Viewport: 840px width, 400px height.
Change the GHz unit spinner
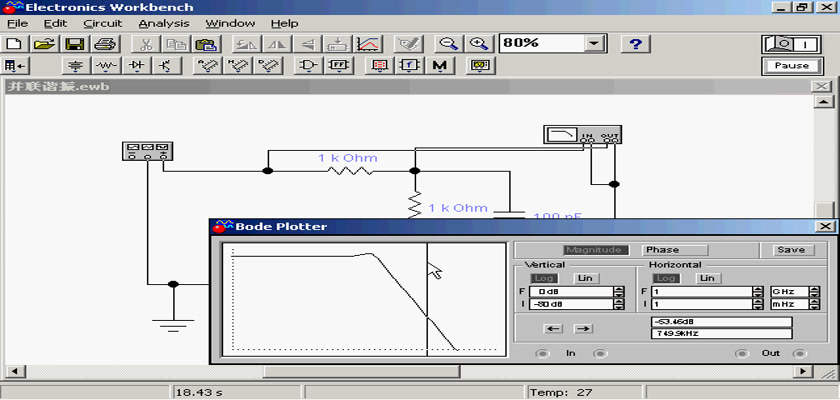(x=814, y=292)
